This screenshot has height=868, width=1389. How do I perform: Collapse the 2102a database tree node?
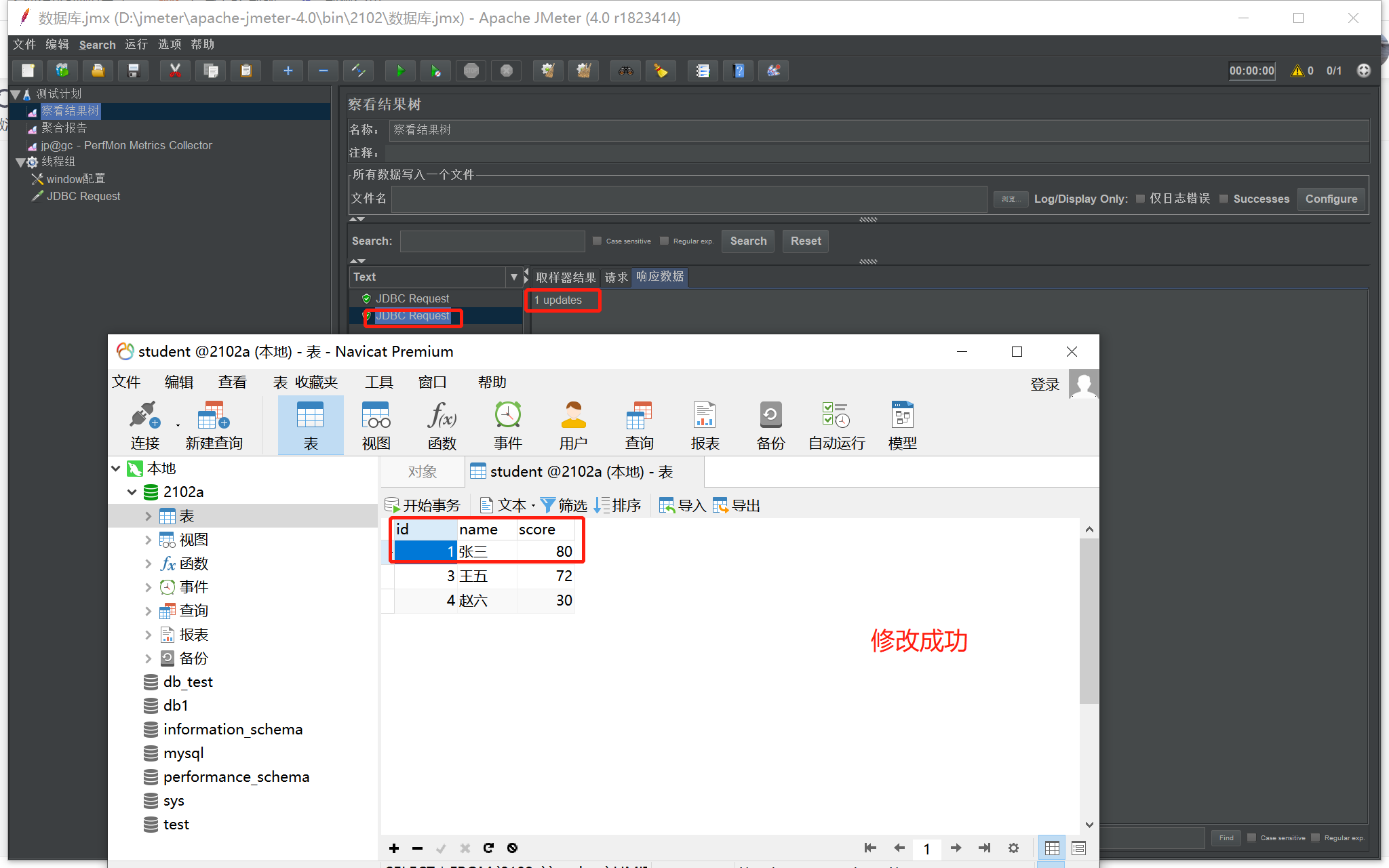click(x=132, y=492)
